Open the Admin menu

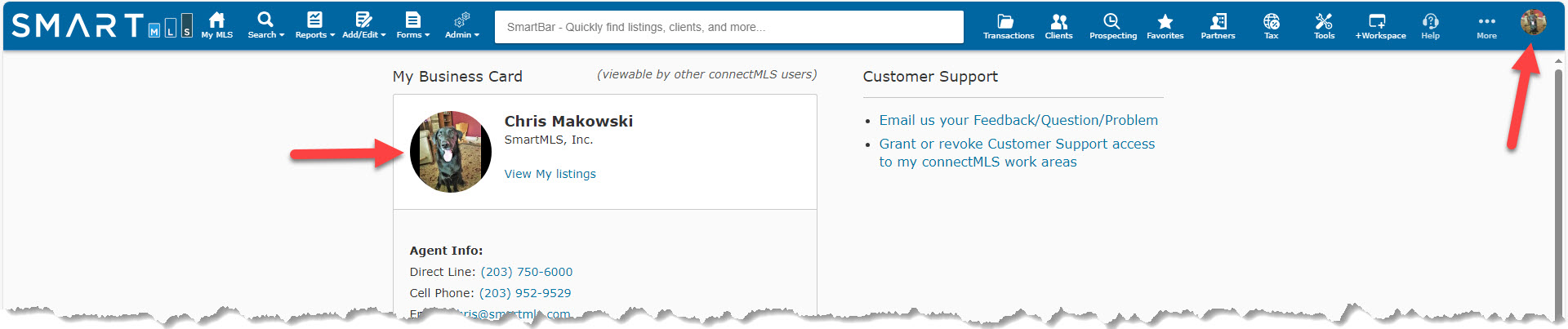point(461,25)
